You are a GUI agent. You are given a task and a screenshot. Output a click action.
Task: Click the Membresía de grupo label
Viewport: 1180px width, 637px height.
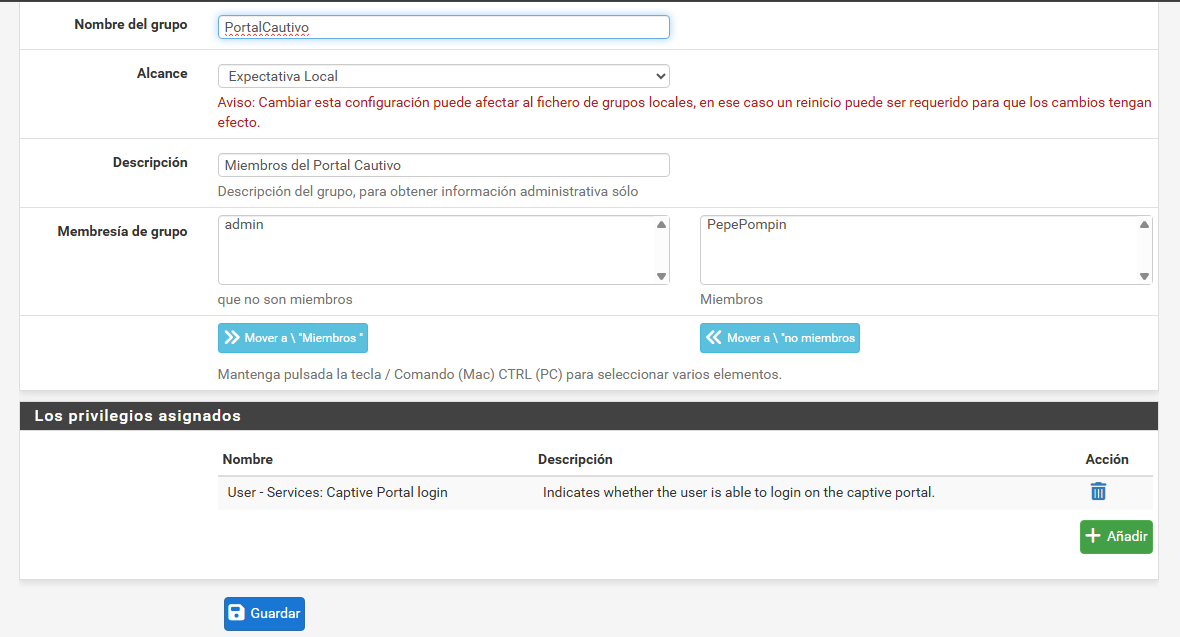tap(122, 232)
